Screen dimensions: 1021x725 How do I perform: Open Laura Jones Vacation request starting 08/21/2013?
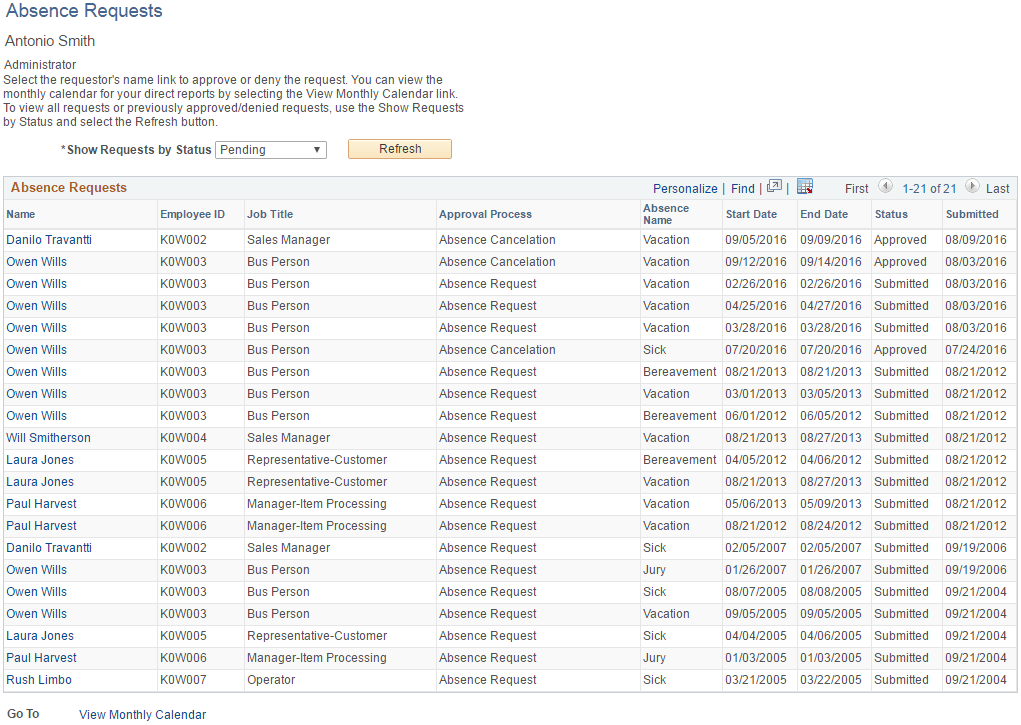(x=40, y=482)
